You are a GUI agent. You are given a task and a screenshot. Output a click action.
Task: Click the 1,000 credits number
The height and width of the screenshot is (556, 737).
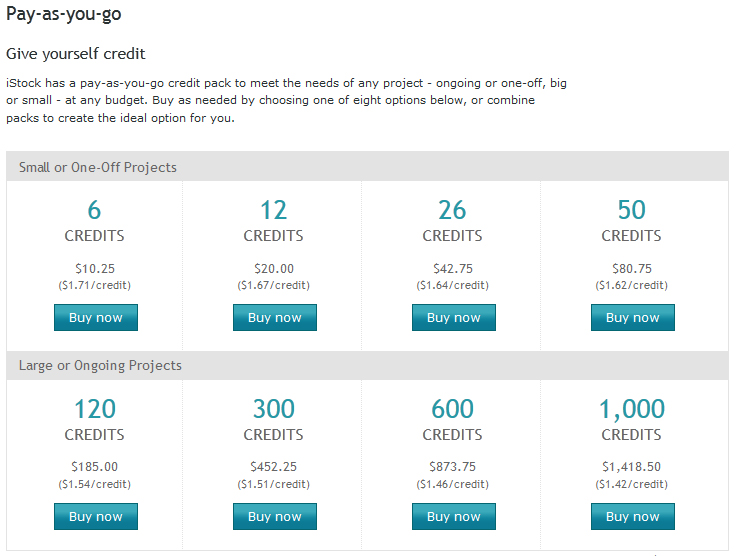point(632,409)
